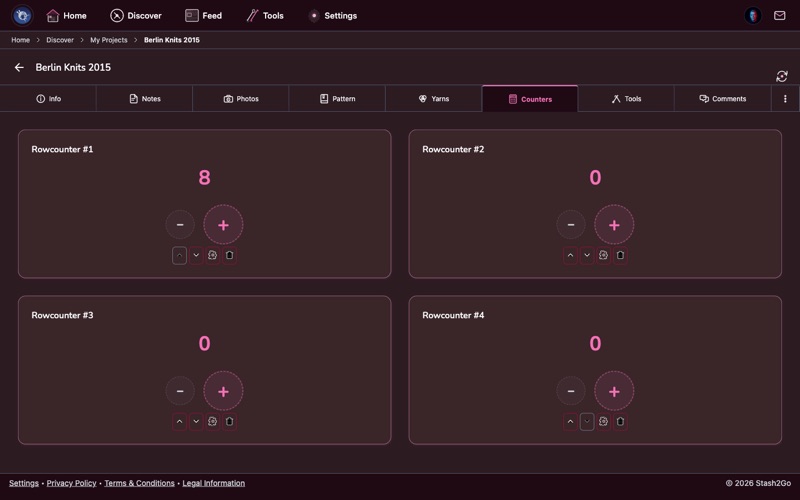Move Rowcounter #4 up with chevron
Screen dimensions: 800x500
[x=570, y=421]
